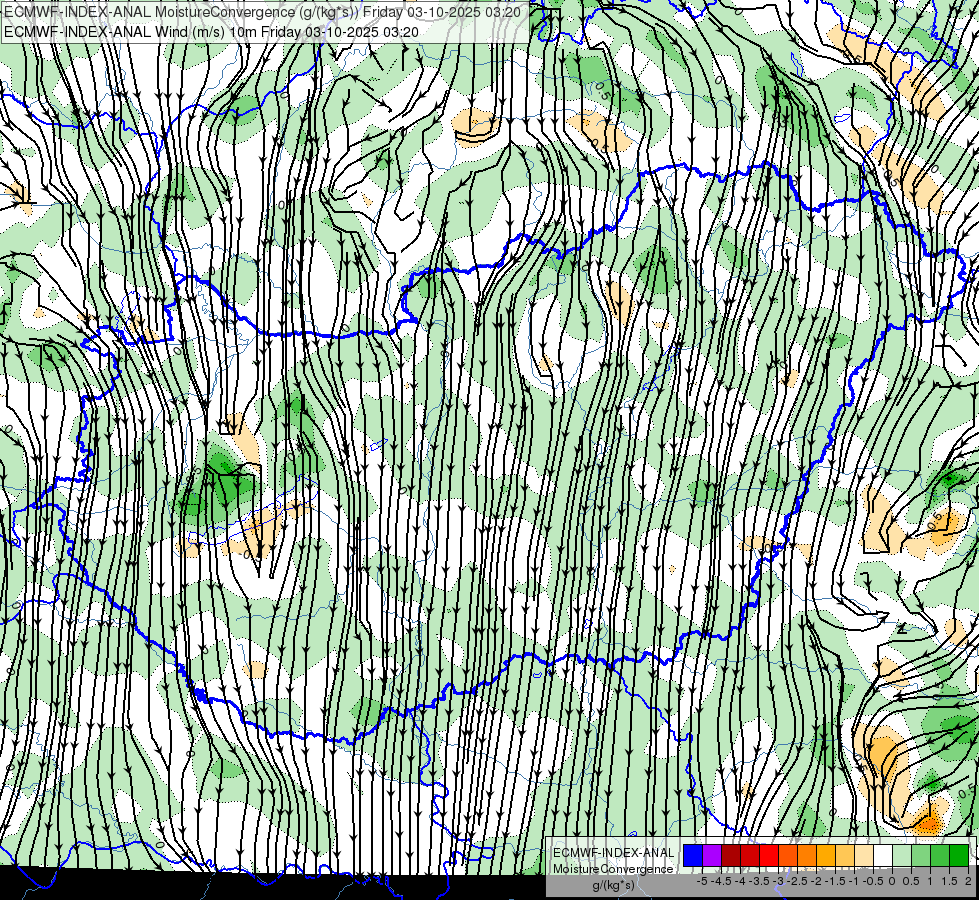Viewport: 979px width, 900px height.
Task: Select the light orange swatch between -1.5 and -1
Action: (845, 855)
